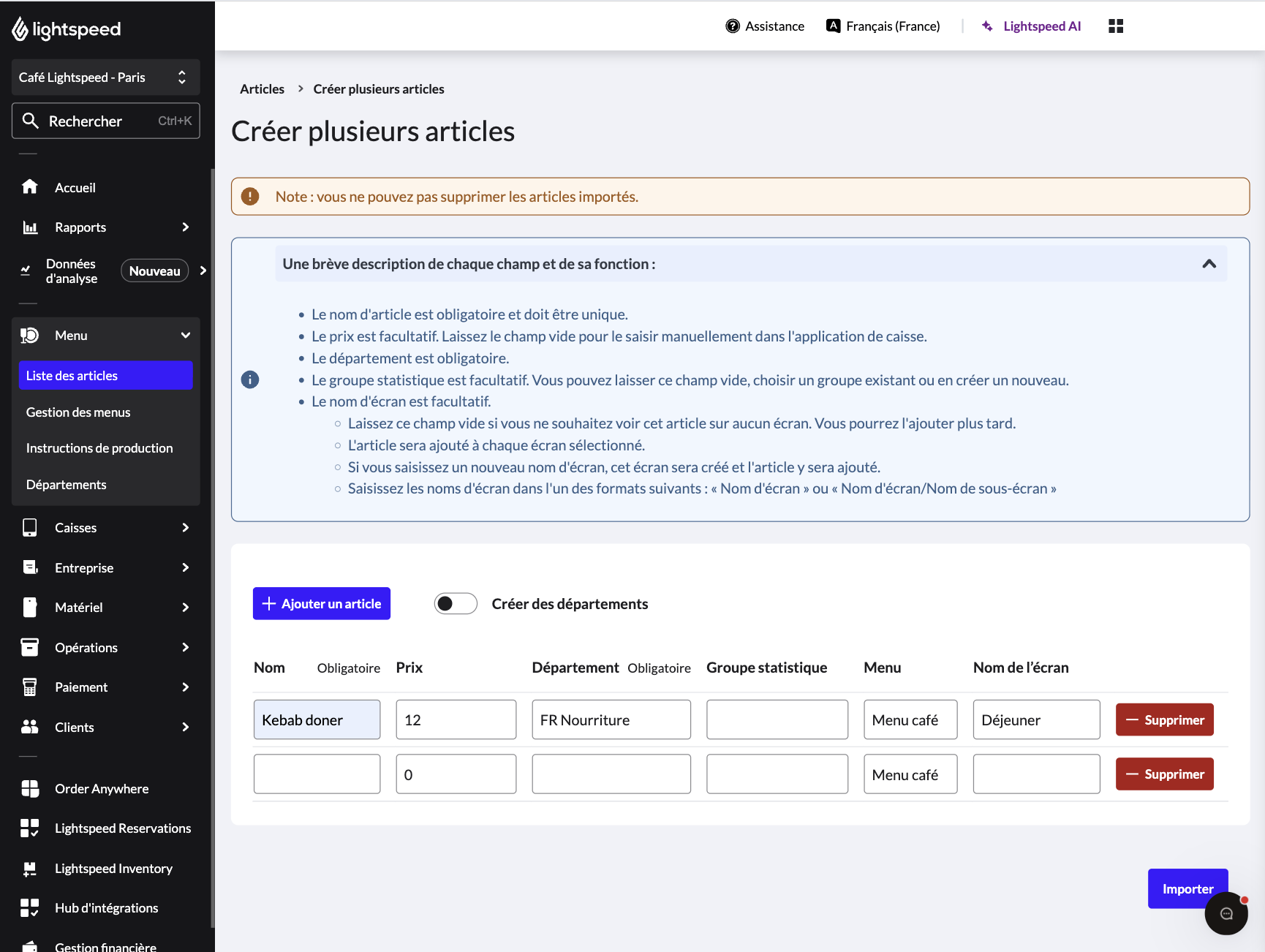Click the Kebab doner name field
Viewport: 1265px width, 952px height.
click(317, 719)
